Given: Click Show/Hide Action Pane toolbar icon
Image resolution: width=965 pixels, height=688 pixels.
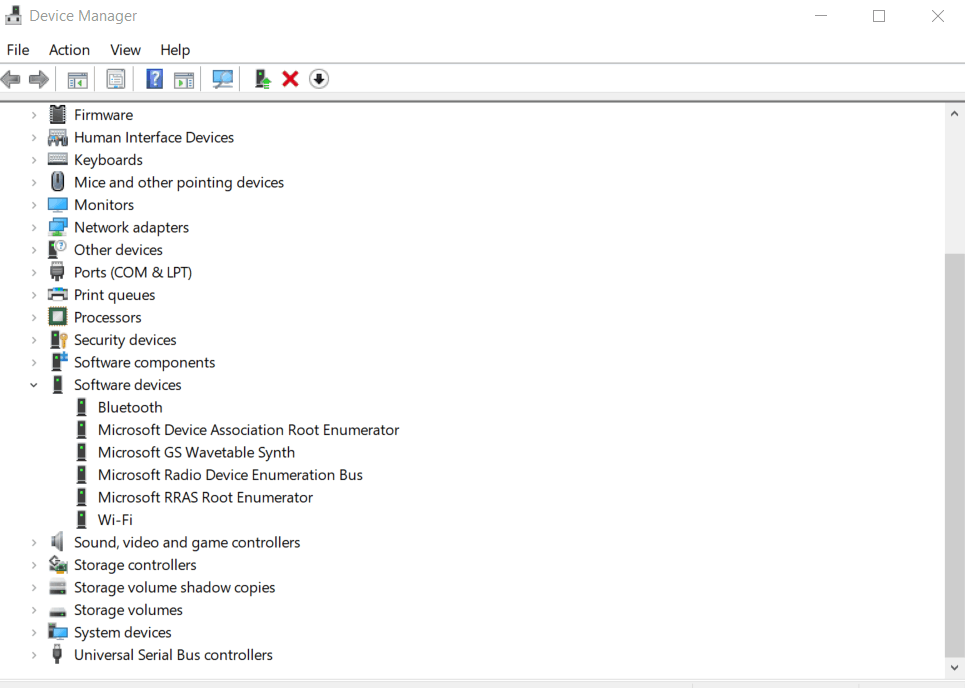Looking at the screenshot, I should [184, 79].
